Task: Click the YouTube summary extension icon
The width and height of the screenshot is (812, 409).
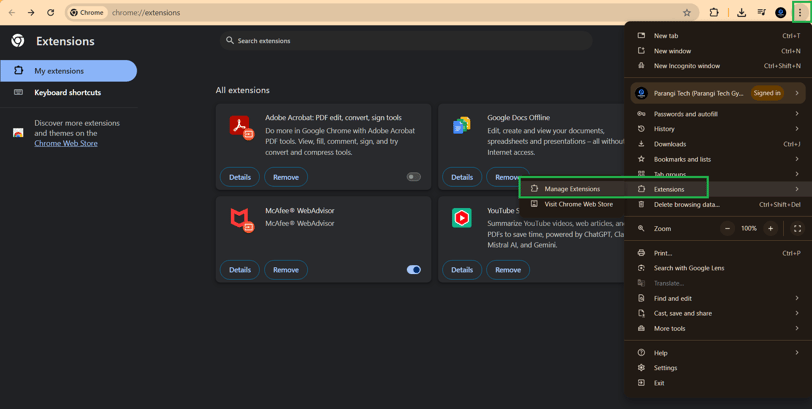Action: click(x=461, y=218)
